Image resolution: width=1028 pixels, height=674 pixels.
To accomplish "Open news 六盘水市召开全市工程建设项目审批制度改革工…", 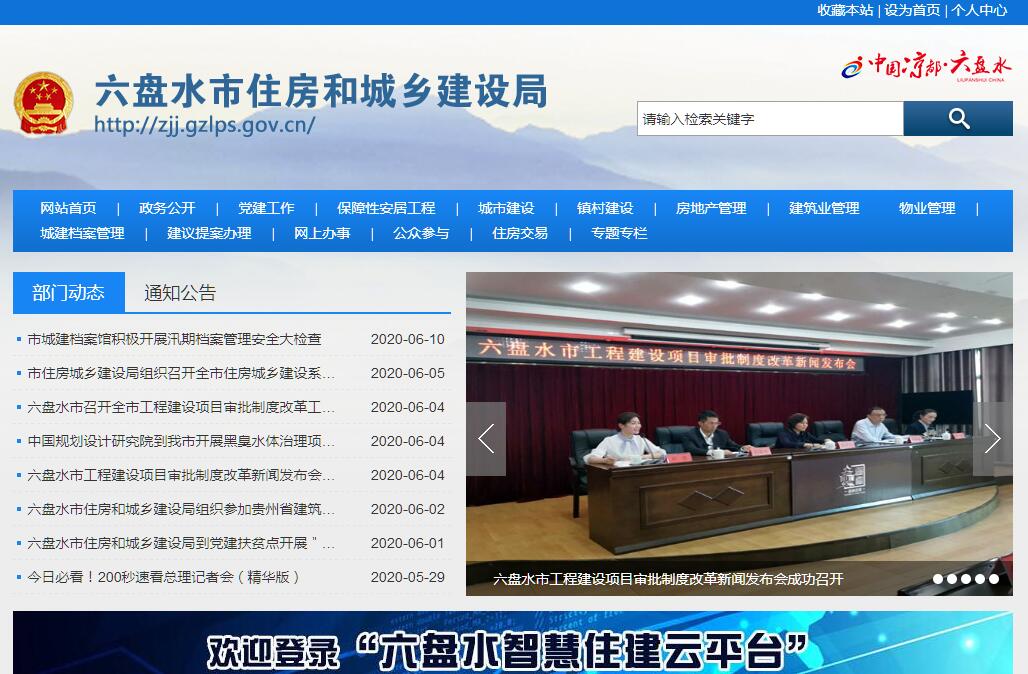I will coord(181,408).
